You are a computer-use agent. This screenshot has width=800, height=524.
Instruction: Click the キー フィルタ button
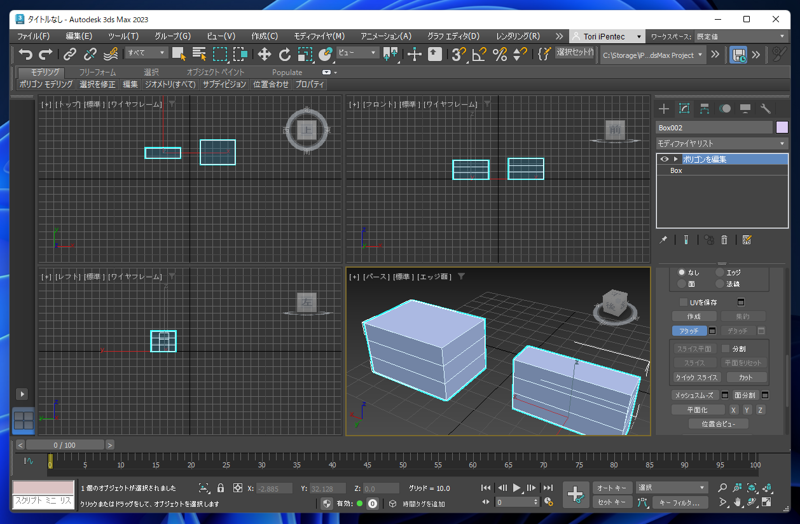coord(680,502)
